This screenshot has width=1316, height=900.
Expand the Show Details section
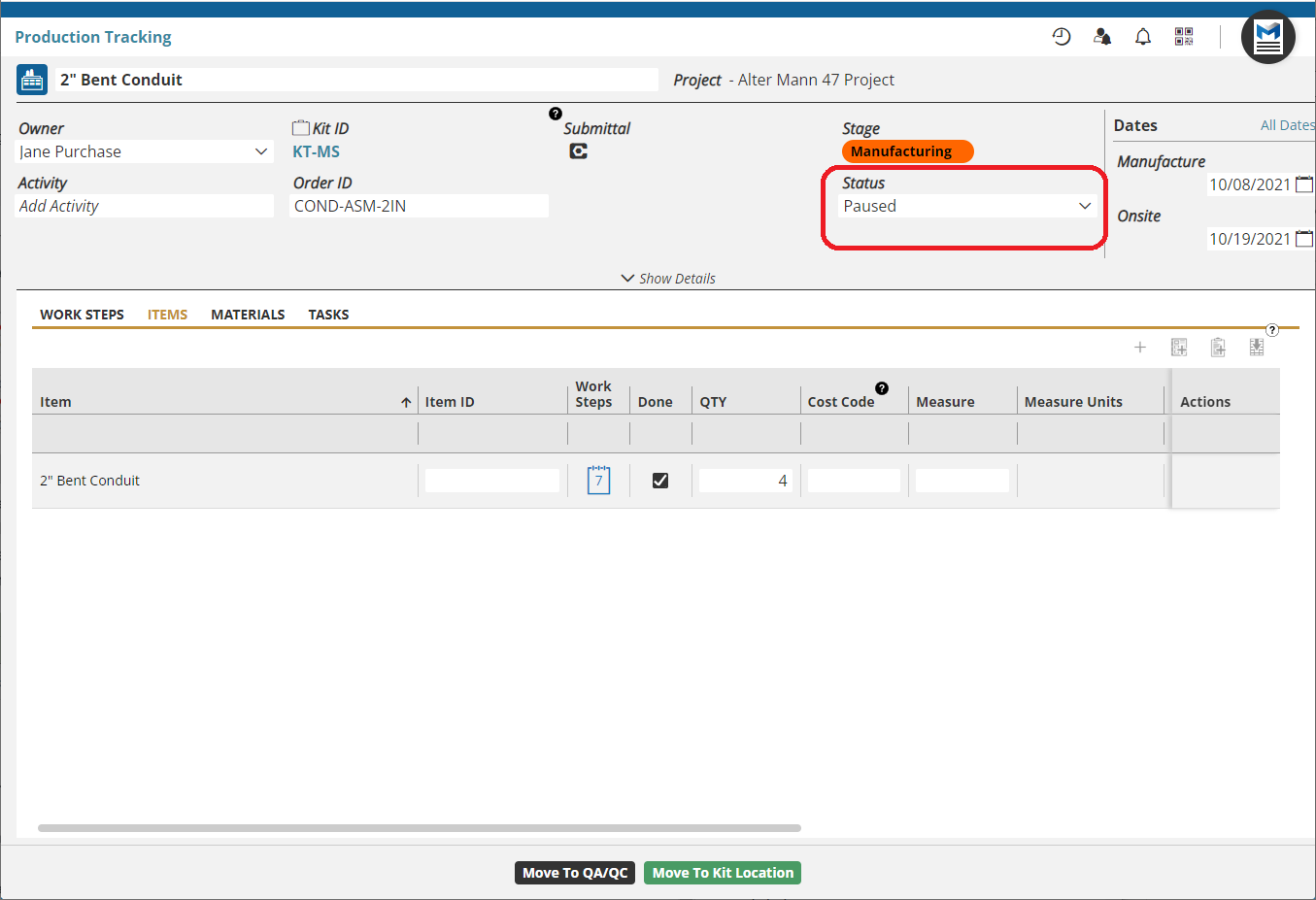click(x=668, y=279)
